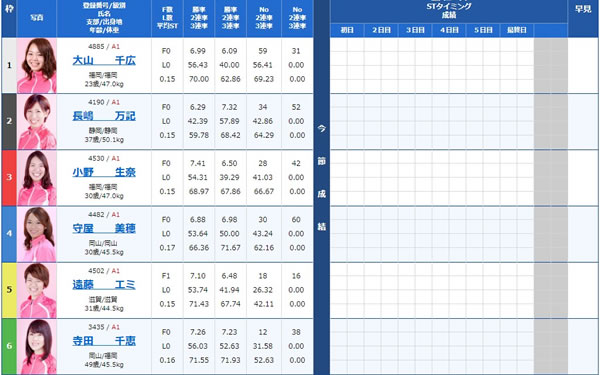Click the 23歳/47.0kg text

[x=104, y=84]
